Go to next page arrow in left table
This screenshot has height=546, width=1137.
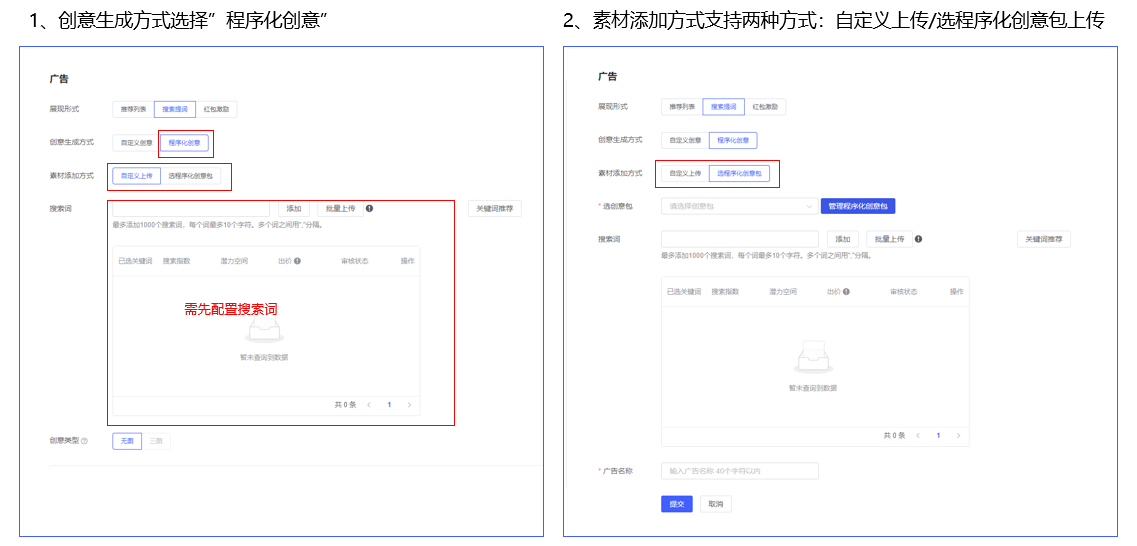coord(409,405)
